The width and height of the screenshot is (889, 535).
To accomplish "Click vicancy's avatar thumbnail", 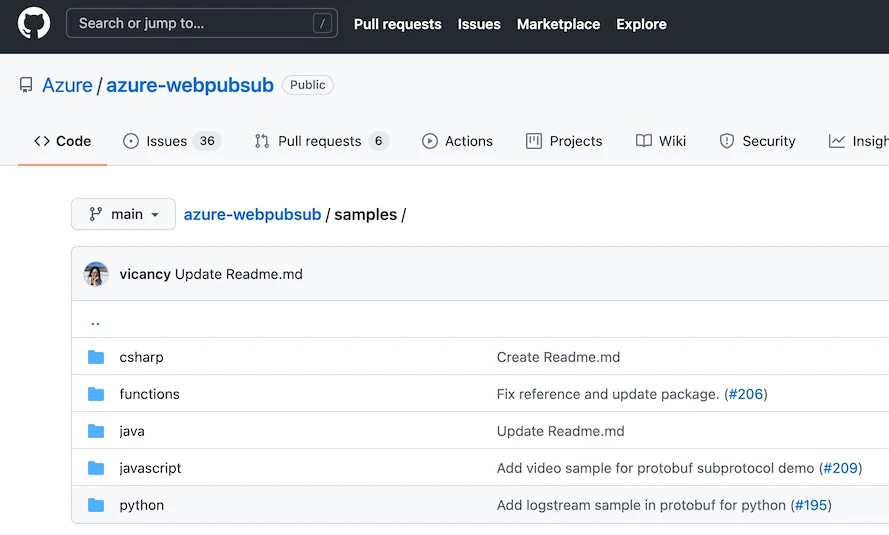I will click(x=96, y=274).
